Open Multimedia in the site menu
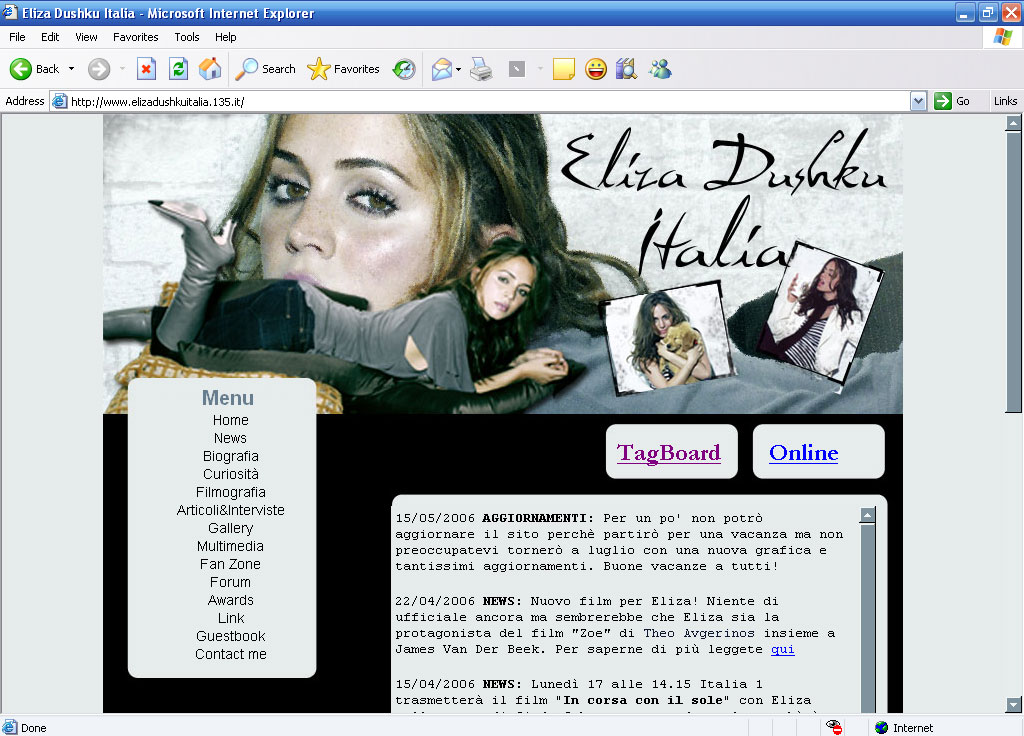The height and width of the screenshot is (736, 1024). (231, 546)
